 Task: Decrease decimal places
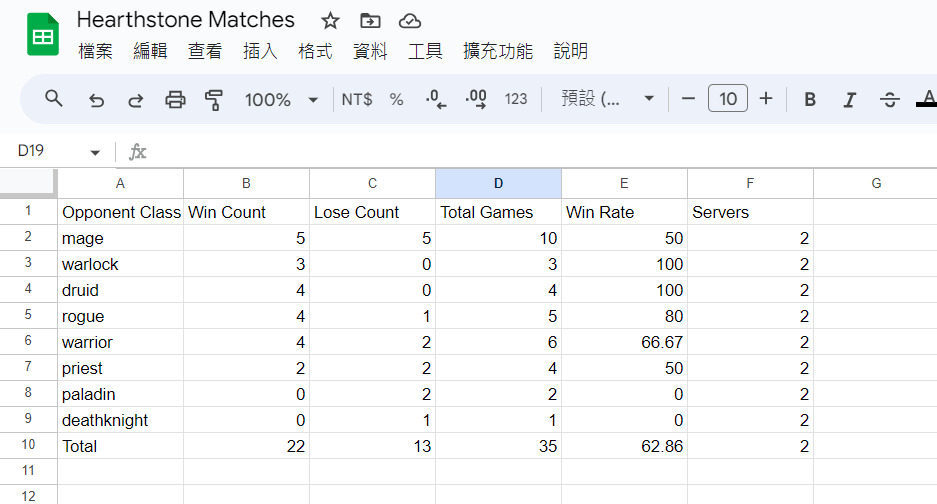(x=436, y=99)
